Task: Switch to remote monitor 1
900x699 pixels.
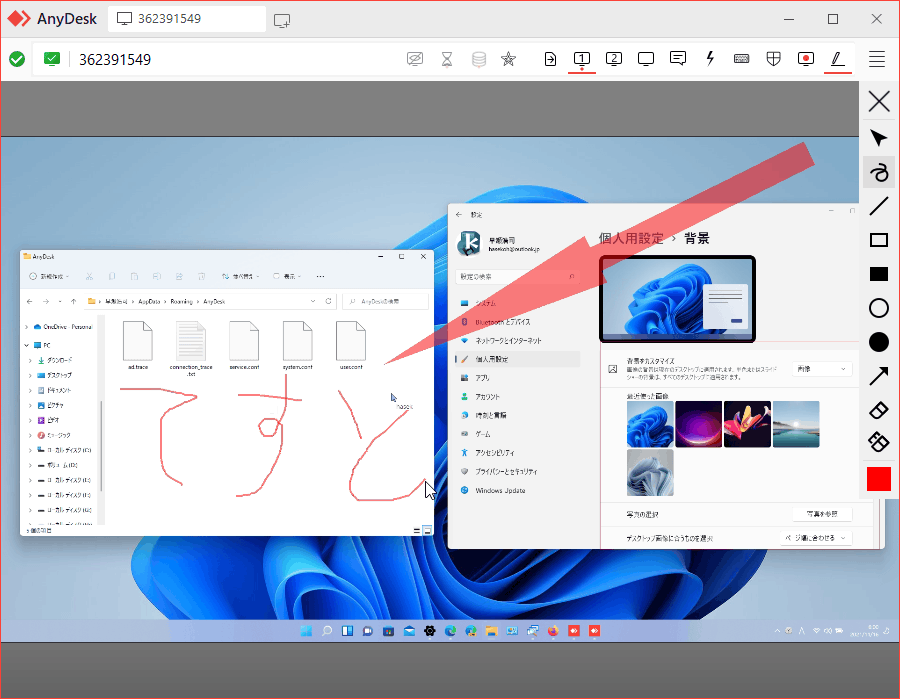Action: [x=581, y=59]
